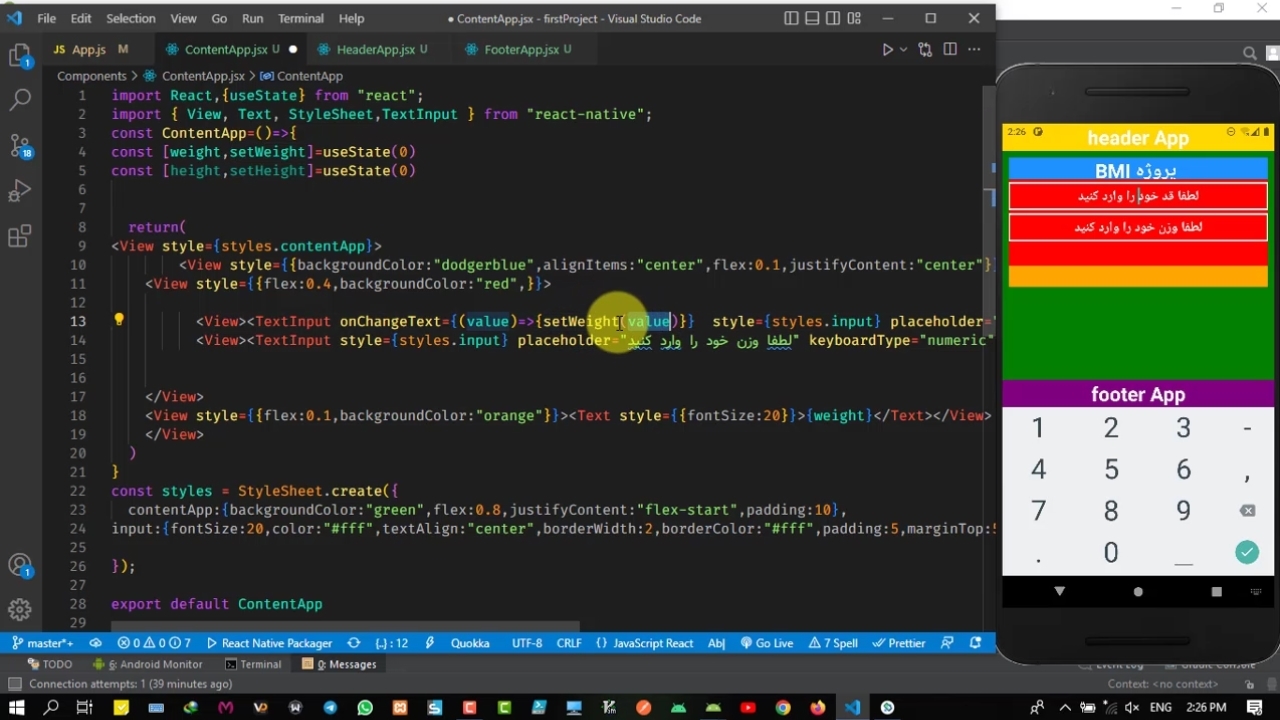1280x720 pixels.
Task: Toggle the bottom panel layout button
Action: pos(812,18)
